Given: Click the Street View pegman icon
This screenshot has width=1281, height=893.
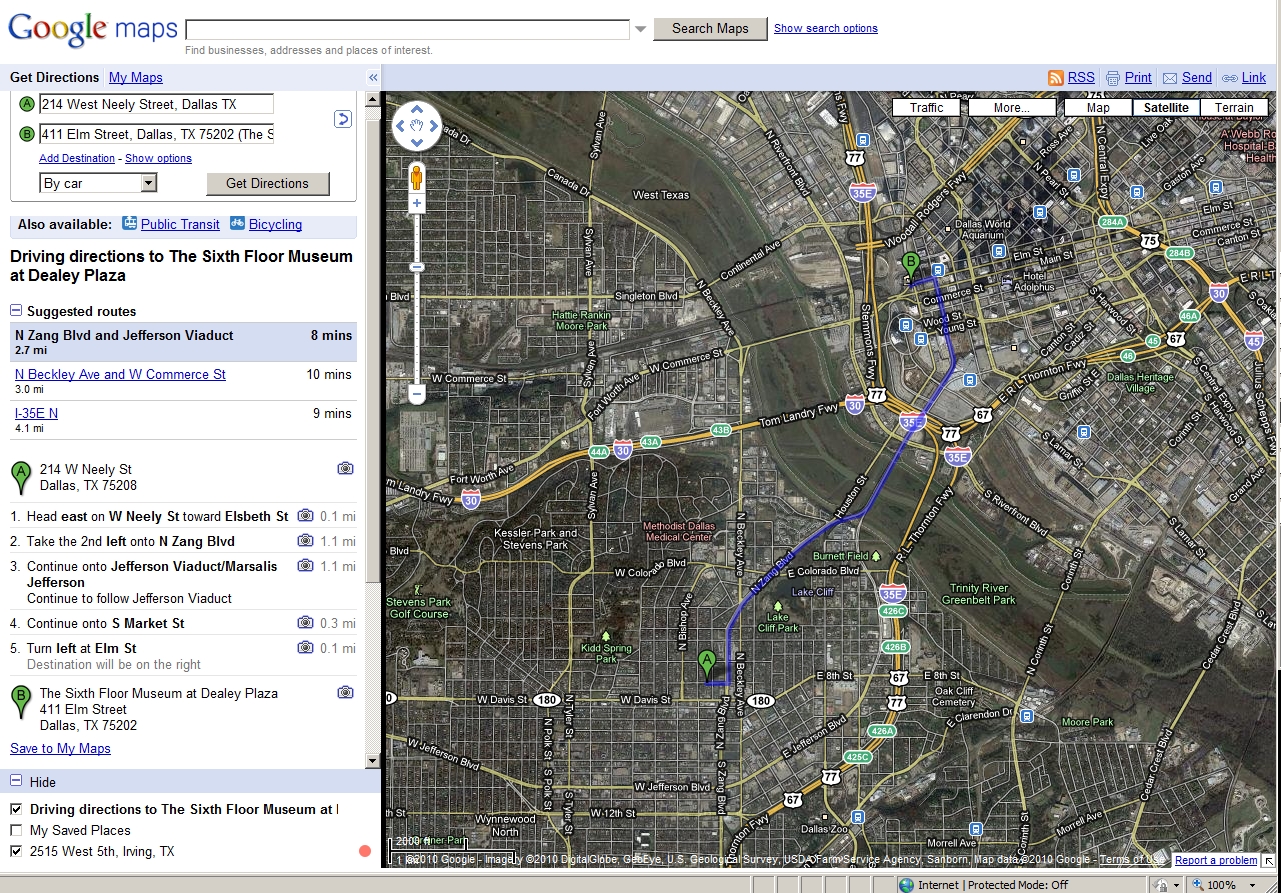Looking at the screenshot, I should click(417, 178).
